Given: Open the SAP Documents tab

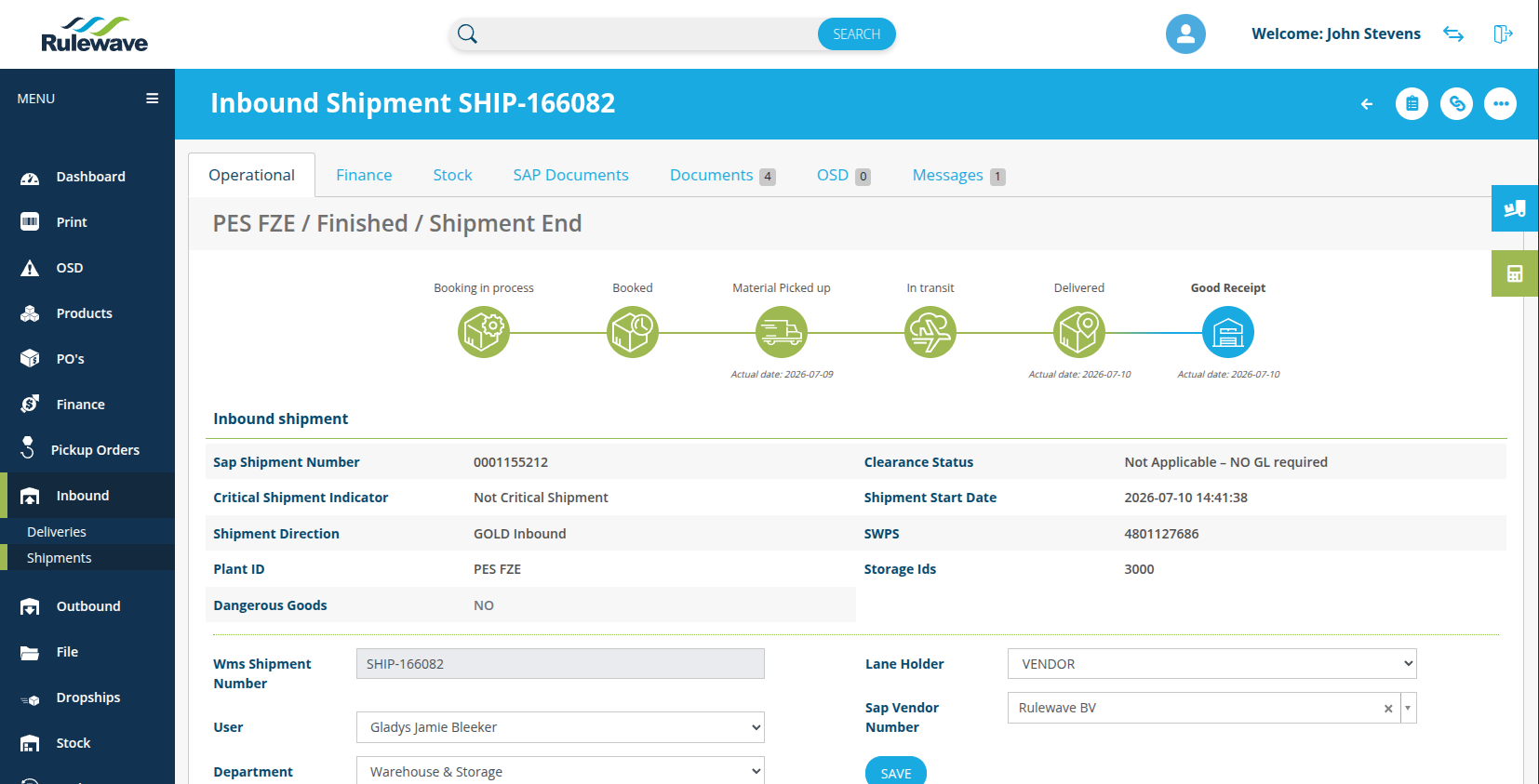Looking at the screenshot, I should coord(570,175).
